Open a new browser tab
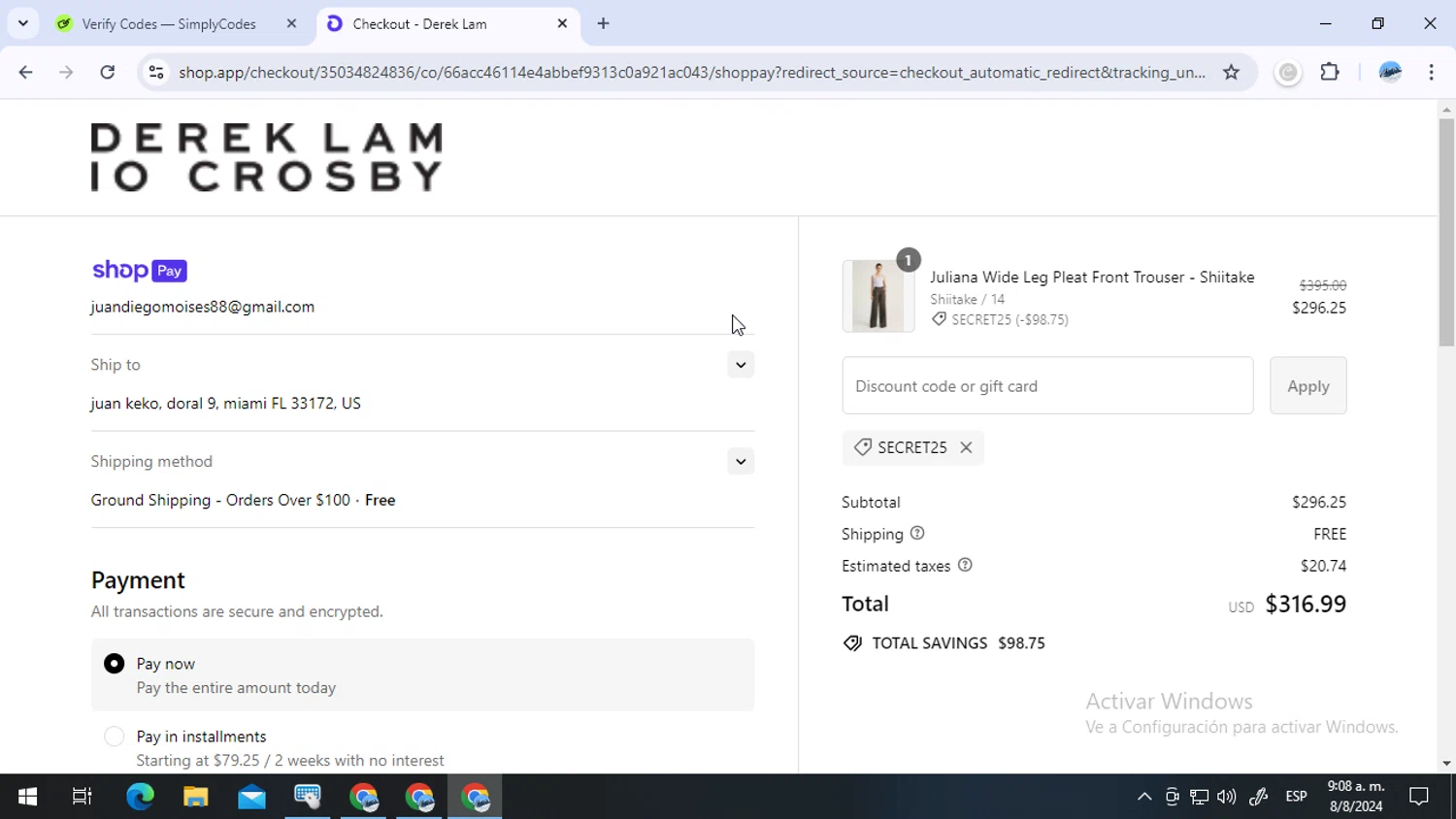This screenshot has width=1456, height=819. (x=604, y=23)
